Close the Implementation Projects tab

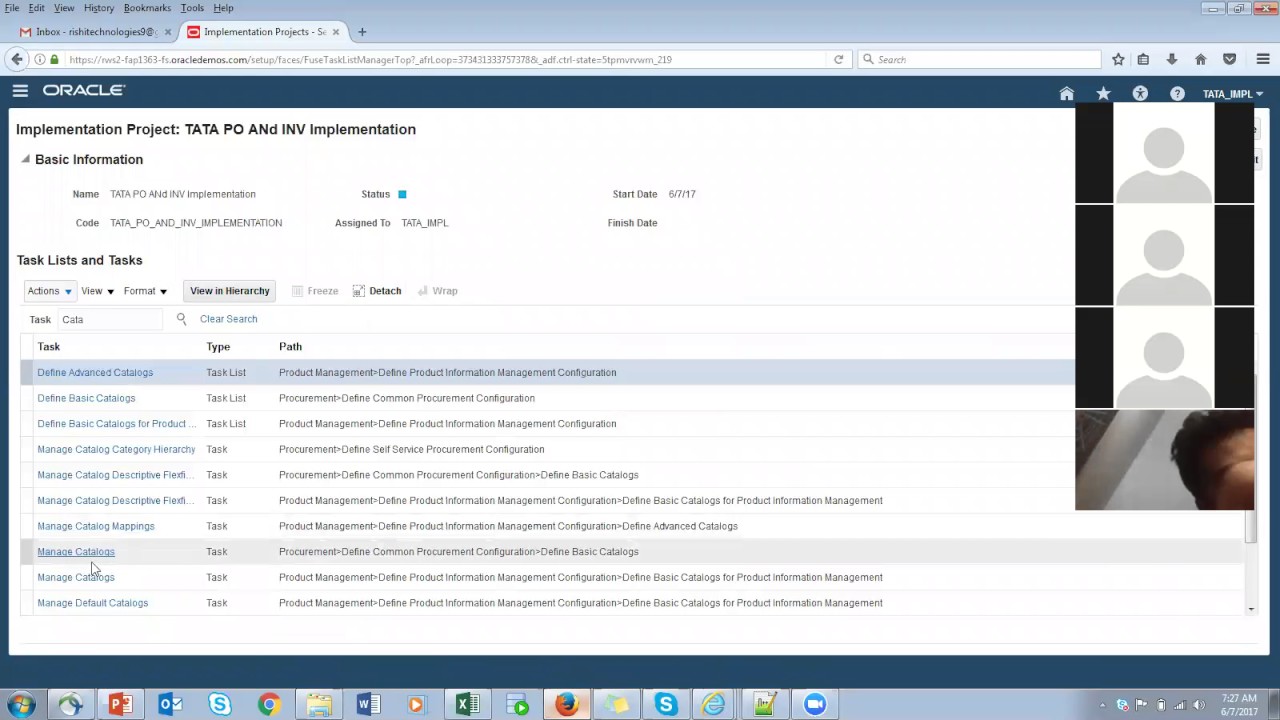tap(336, 32)
